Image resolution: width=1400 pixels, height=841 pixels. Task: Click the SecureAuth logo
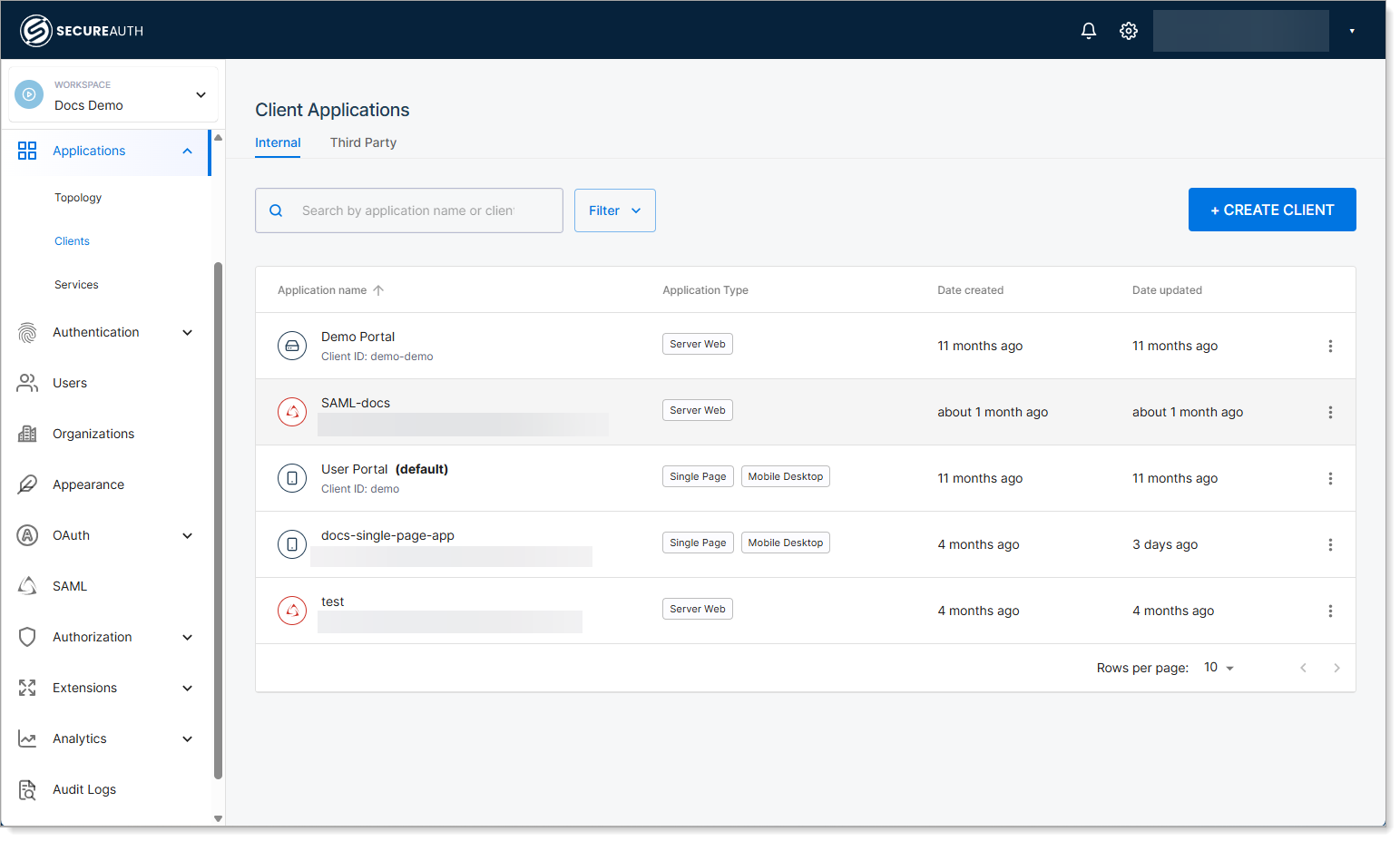pos(82,31)
